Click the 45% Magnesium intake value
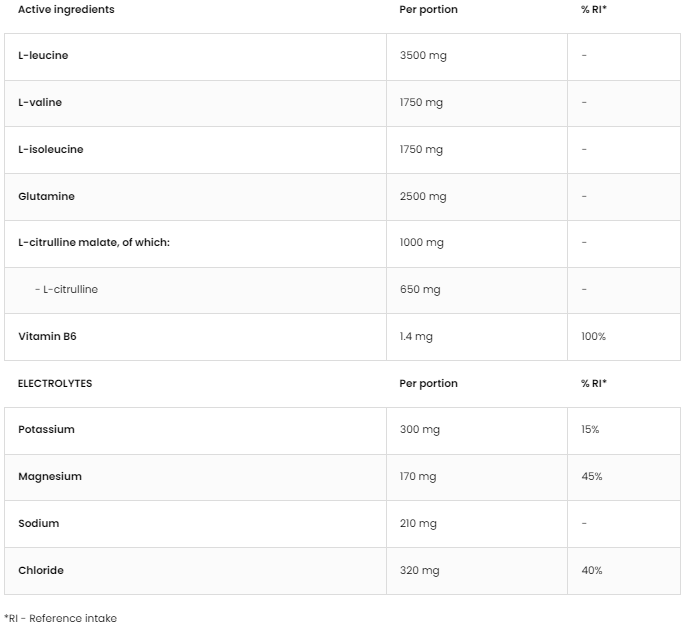685x625 pixels. (591, 477)
